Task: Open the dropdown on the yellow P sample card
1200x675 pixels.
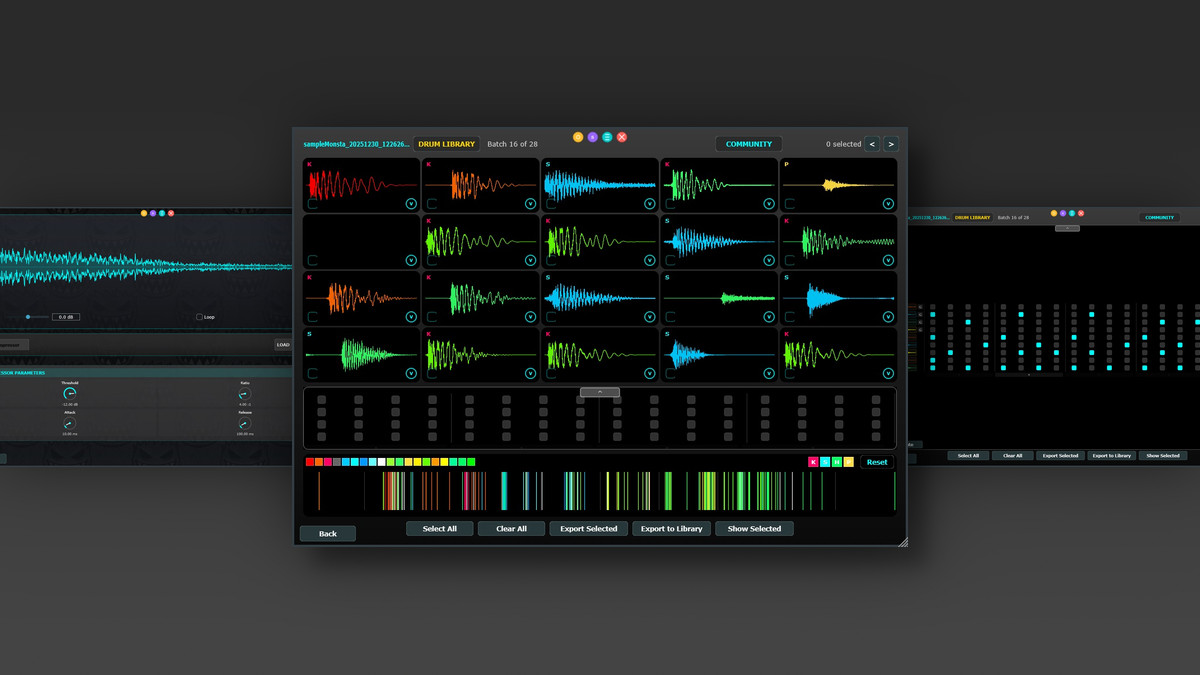Action: click(x=888, y=204)
